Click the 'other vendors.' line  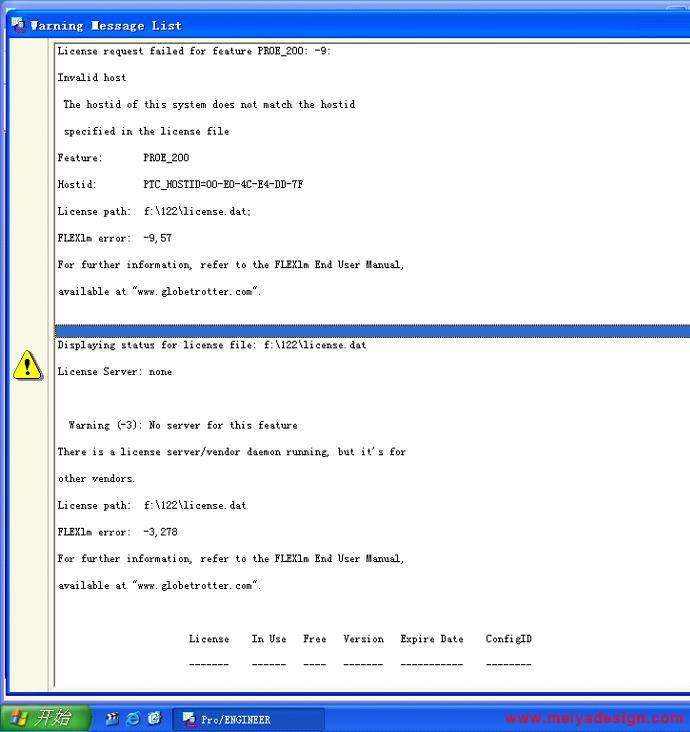click(x=97, y=479)
